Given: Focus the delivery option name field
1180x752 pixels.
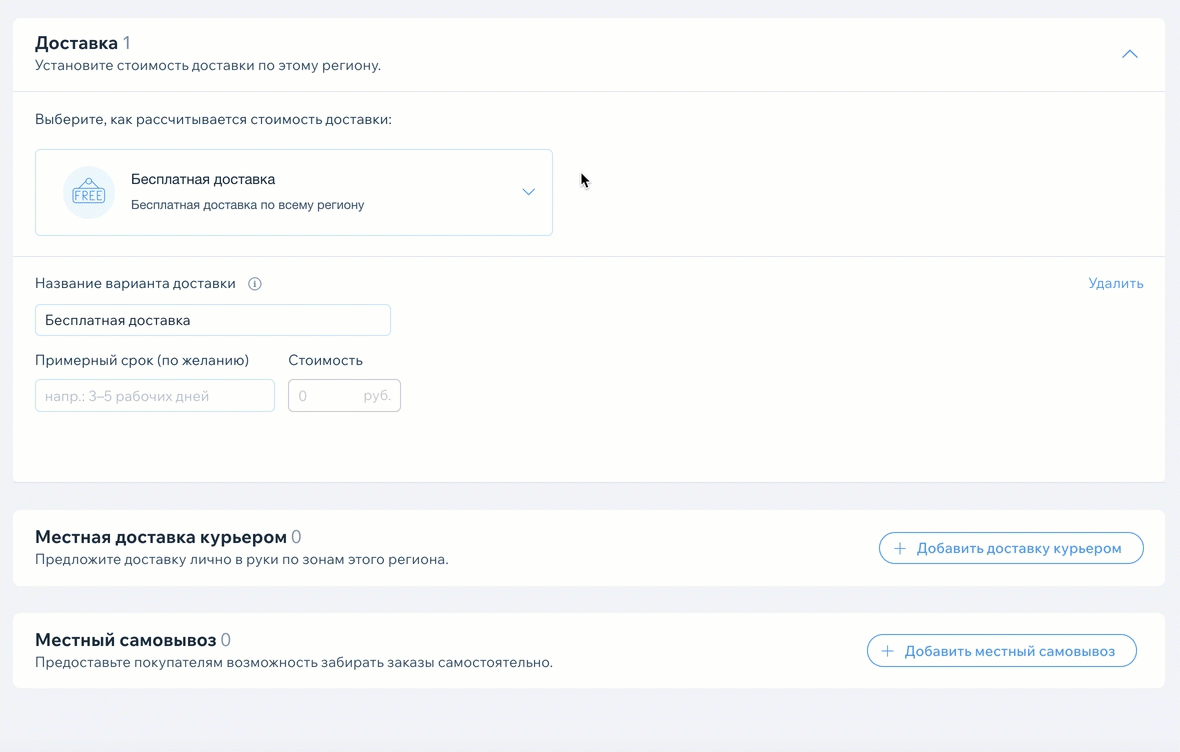Looking at the screenshot, I should click(x=212, y=320).
